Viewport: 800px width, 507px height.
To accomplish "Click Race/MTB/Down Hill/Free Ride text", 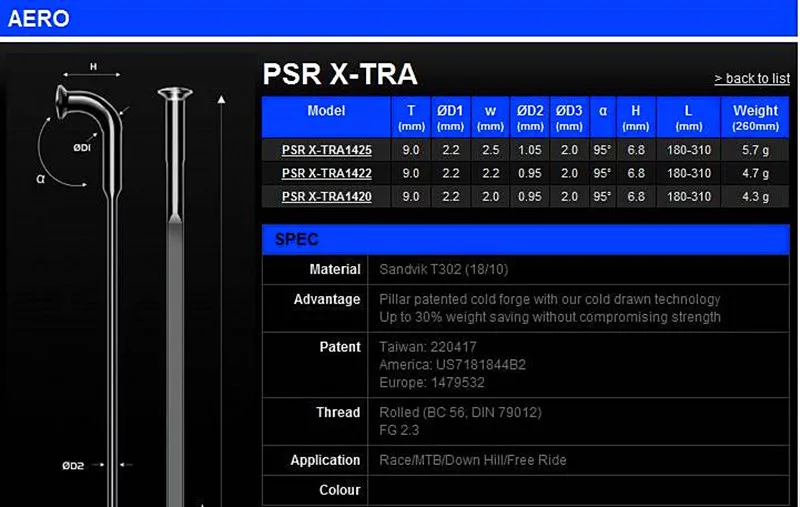I will pyautogui.click(x=472, y=460).
